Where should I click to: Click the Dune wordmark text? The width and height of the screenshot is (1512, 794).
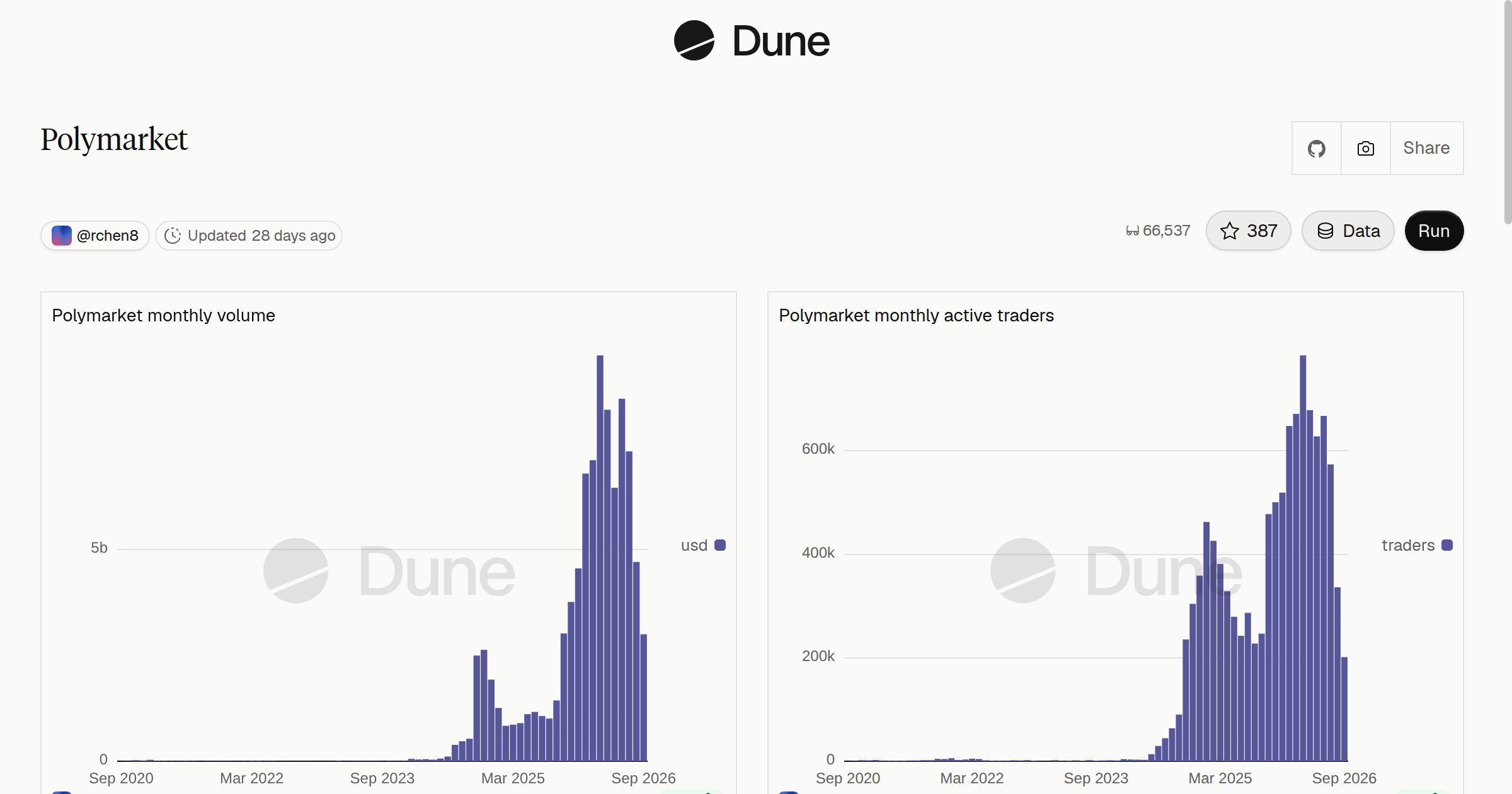(781, 42)
